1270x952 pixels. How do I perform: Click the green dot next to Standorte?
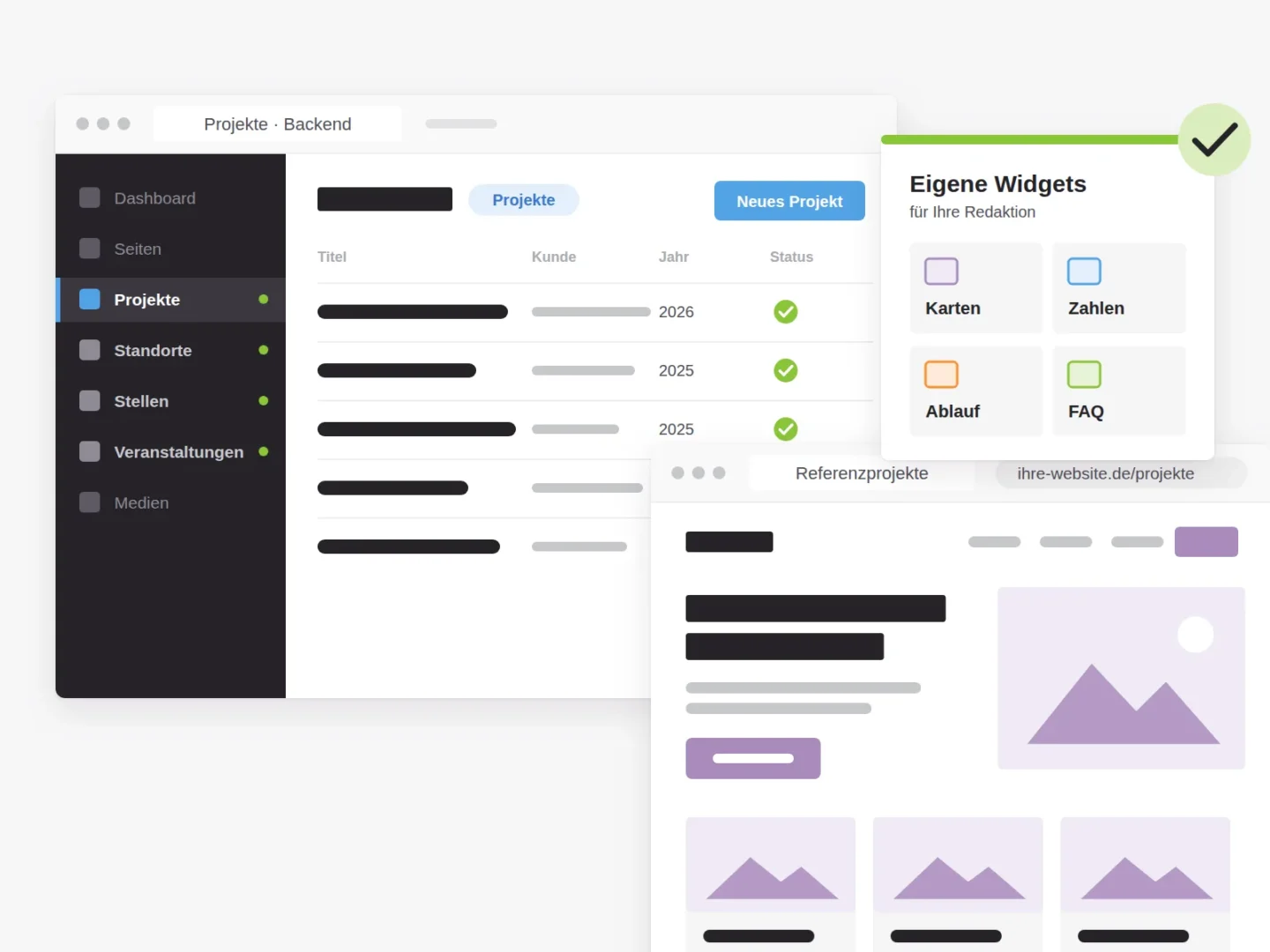(264, 350)
